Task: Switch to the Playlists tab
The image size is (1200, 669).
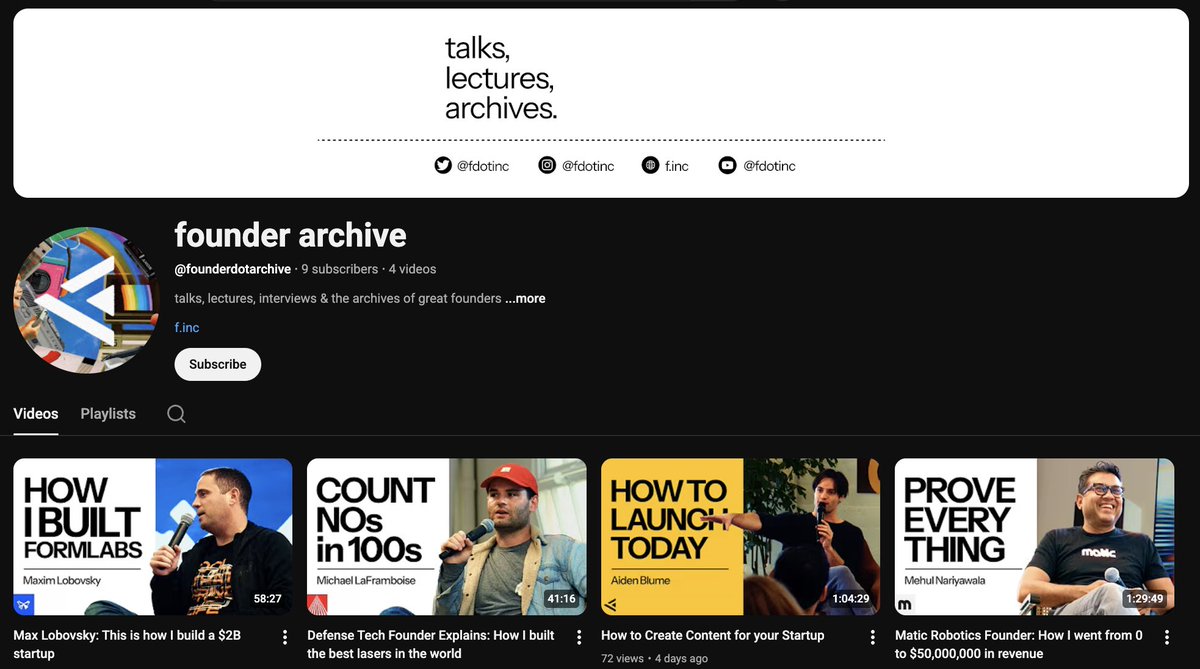Action: [108, 414]
